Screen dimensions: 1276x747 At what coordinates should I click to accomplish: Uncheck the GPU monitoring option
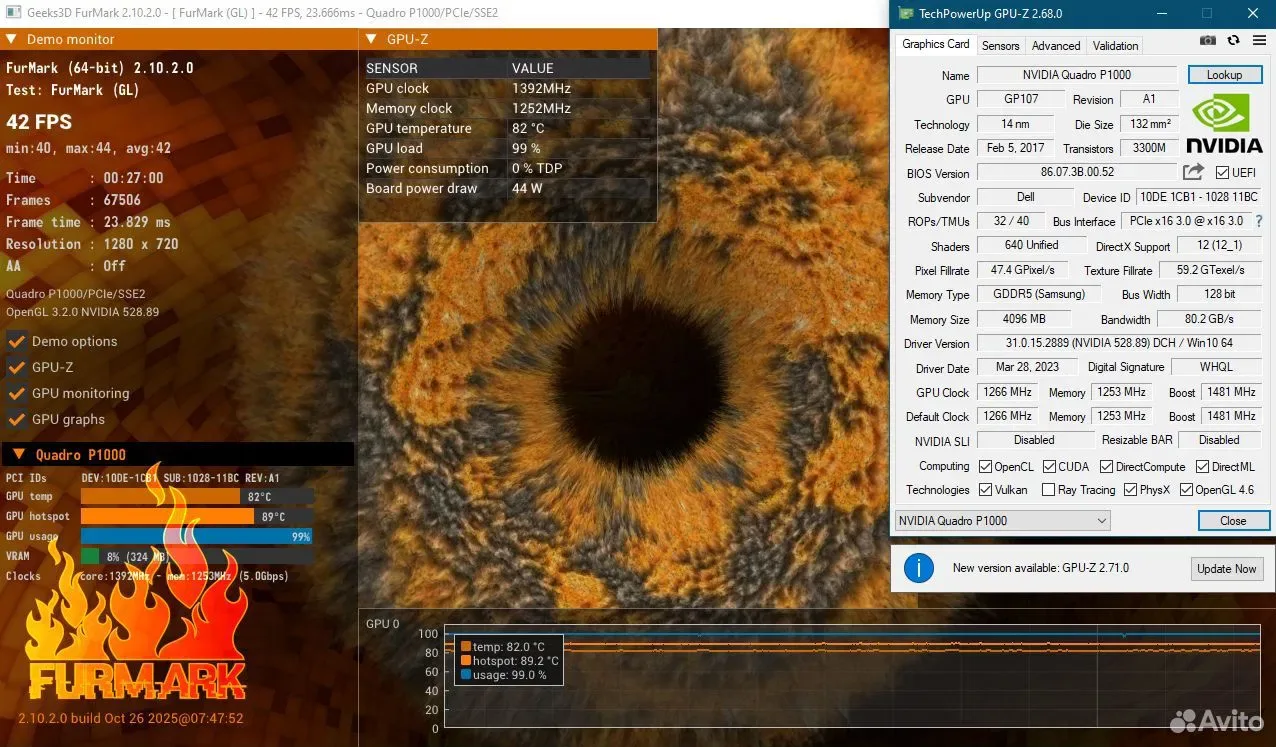(17, 393)
